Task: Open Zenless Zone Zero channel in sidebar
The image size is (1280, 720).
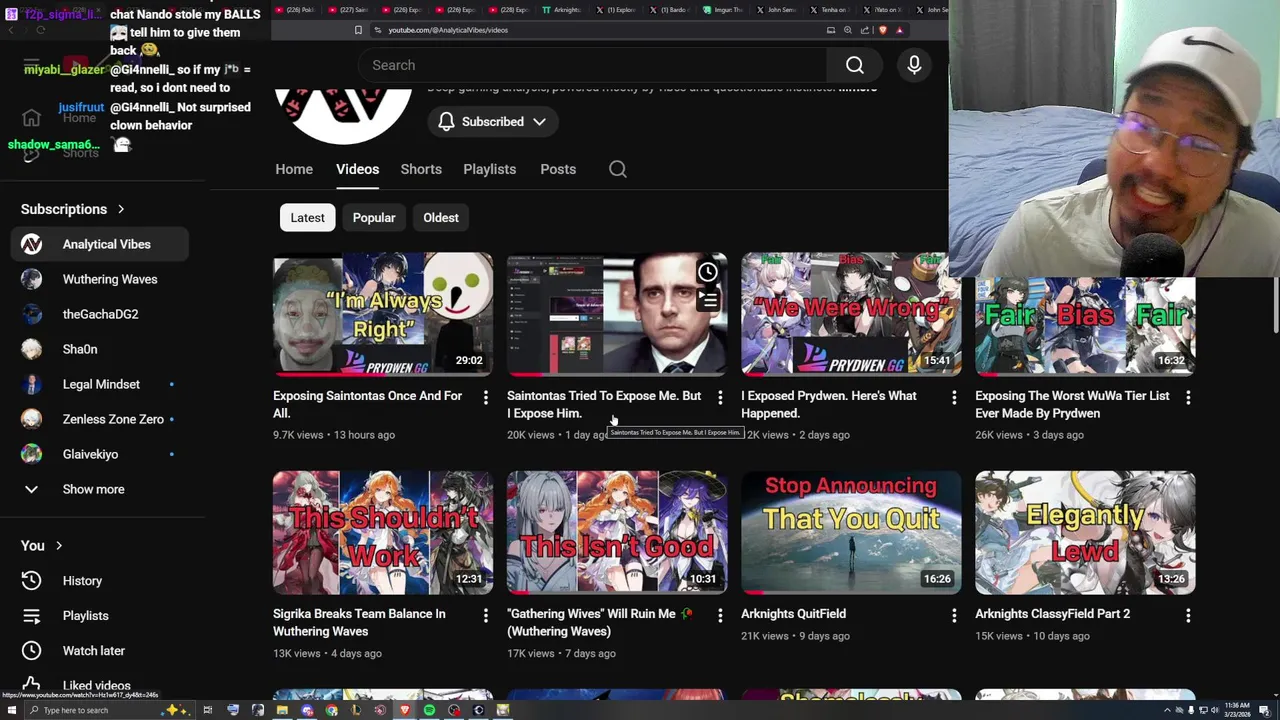Action: pos(100,419)
